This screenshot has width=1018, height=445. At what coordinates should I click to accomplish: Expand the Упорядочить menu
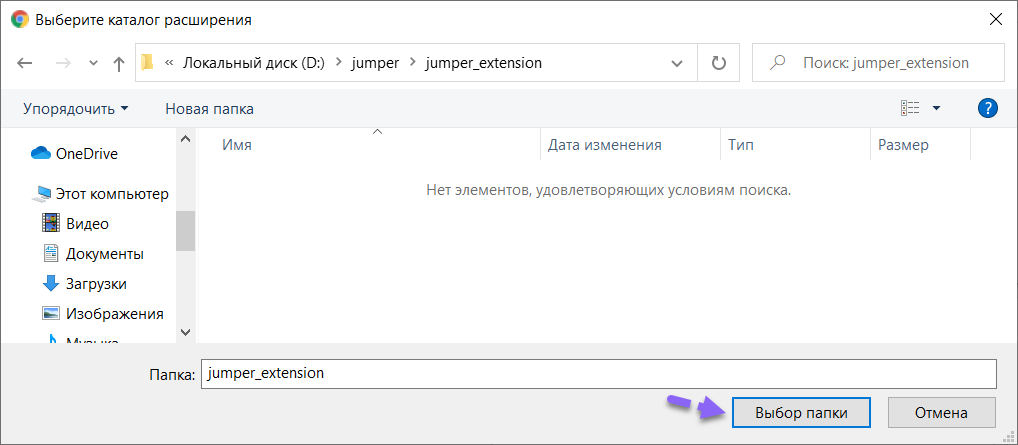tap(76, 108)
